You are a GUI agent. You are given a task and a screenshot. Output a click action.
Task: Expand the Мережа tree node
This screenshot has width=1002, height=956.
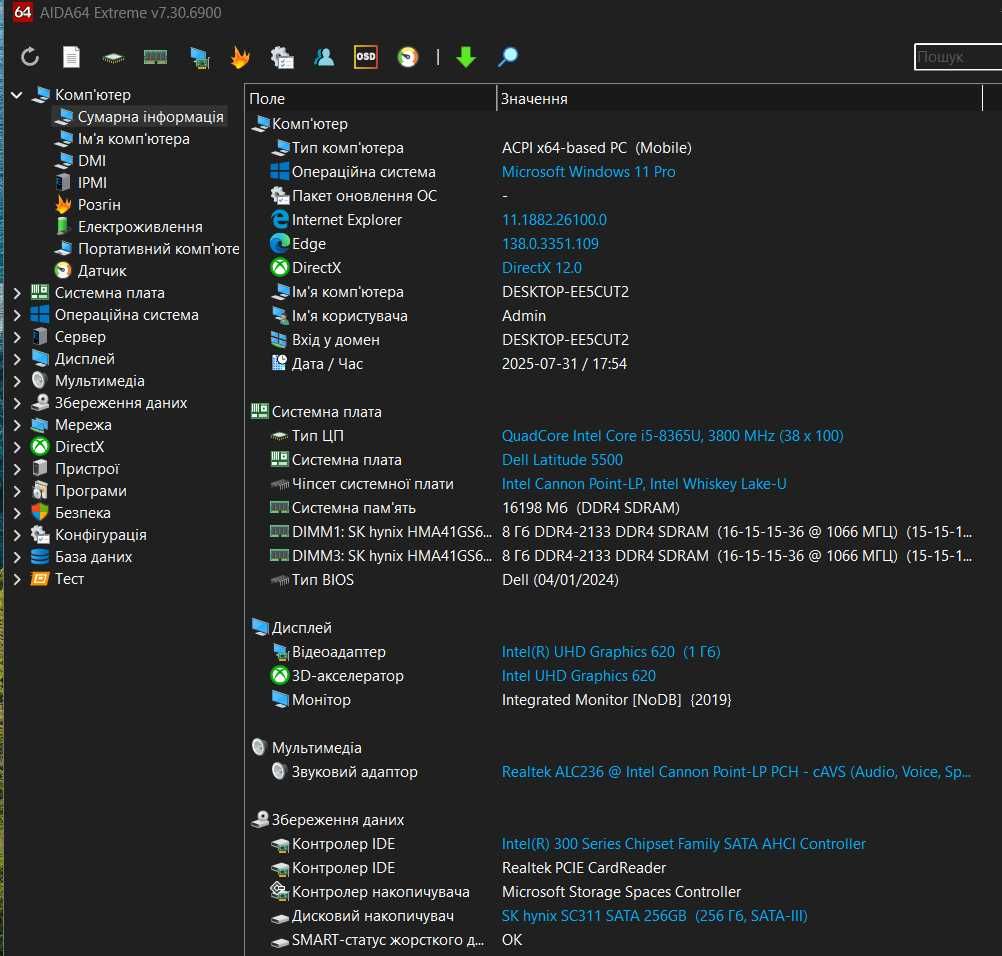pos(17,425)
